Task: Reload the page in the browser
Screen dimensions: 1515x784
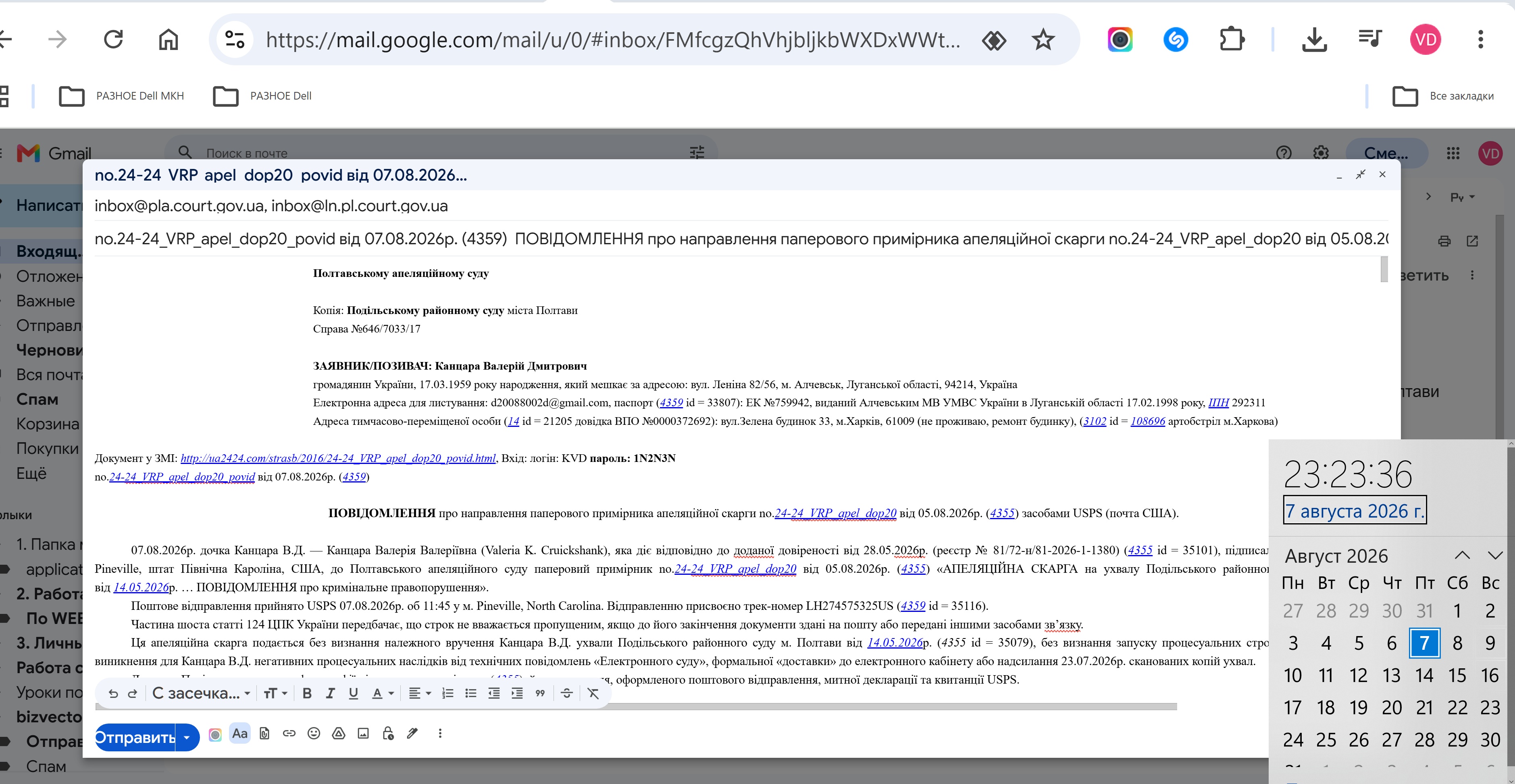Action: pos(113,40)
